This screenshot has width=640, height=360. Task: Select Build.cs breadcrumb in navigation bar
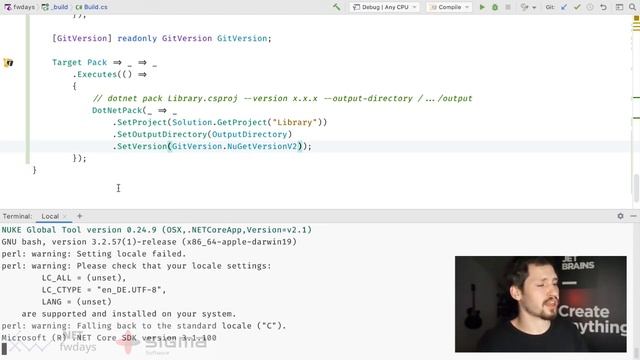[91, 7]
